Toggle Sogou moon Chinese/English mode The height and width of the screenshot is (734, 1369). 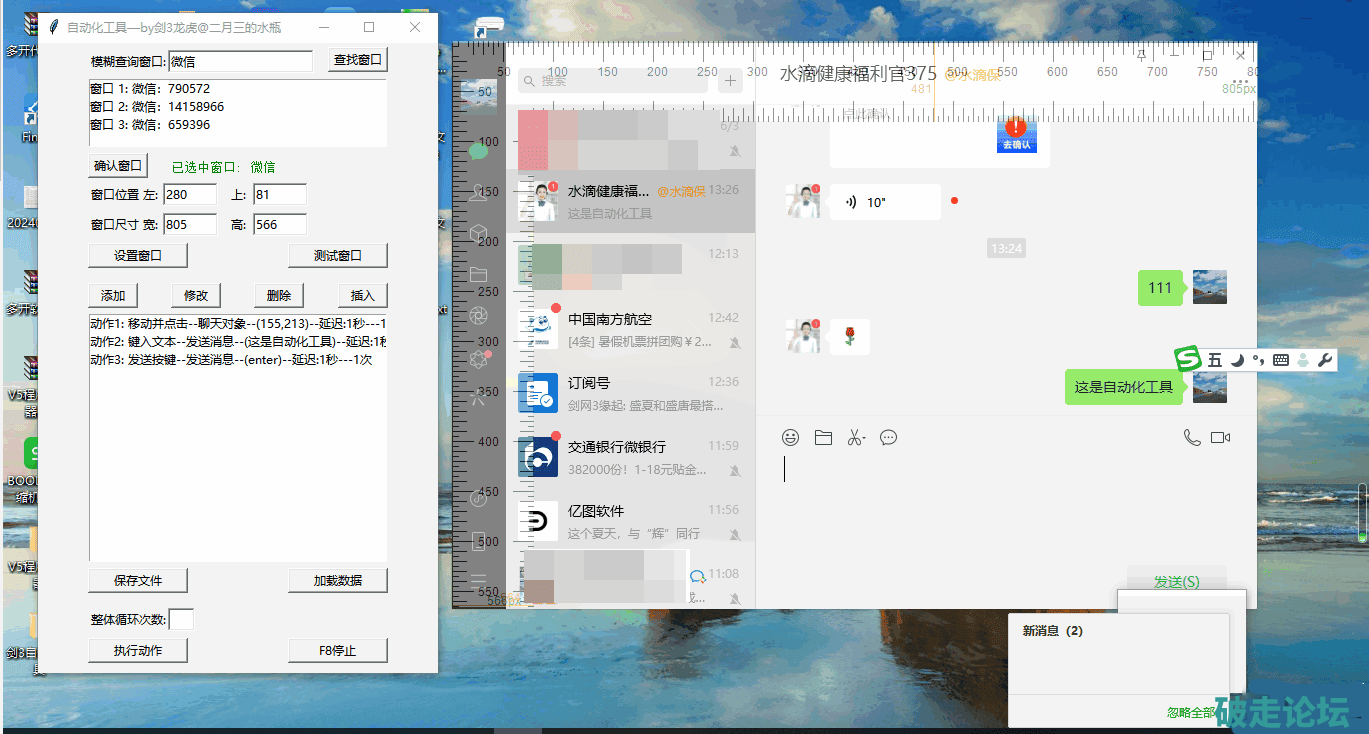1237,360
